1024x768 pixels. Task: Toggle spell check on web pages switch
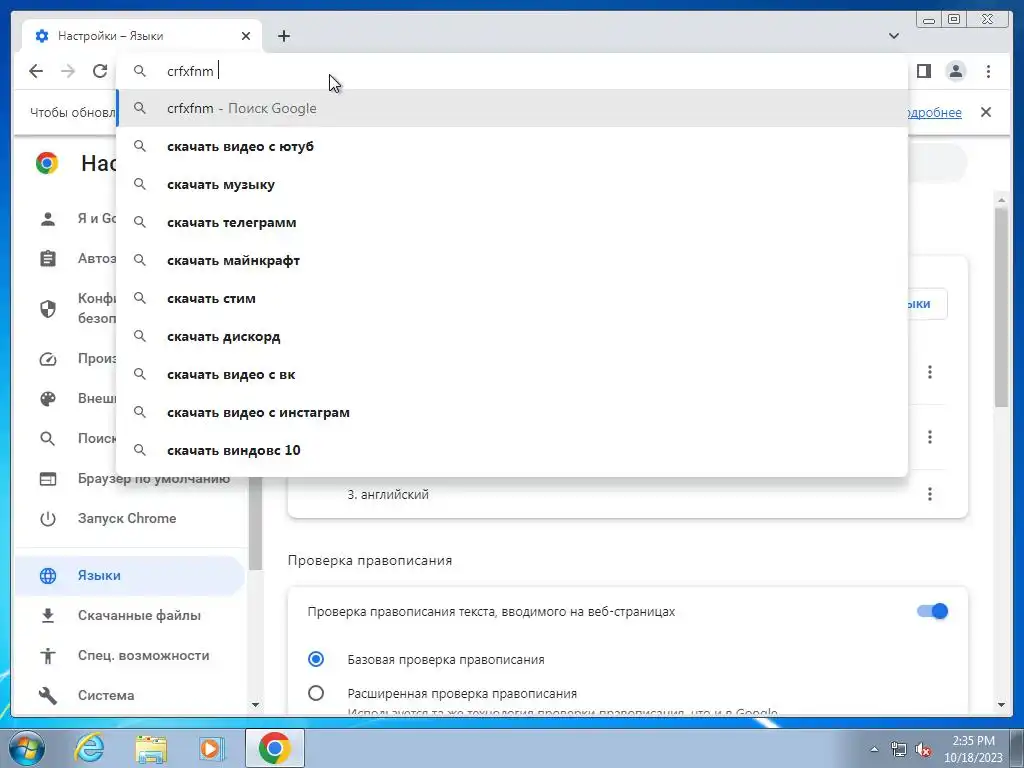click(933, 611)
